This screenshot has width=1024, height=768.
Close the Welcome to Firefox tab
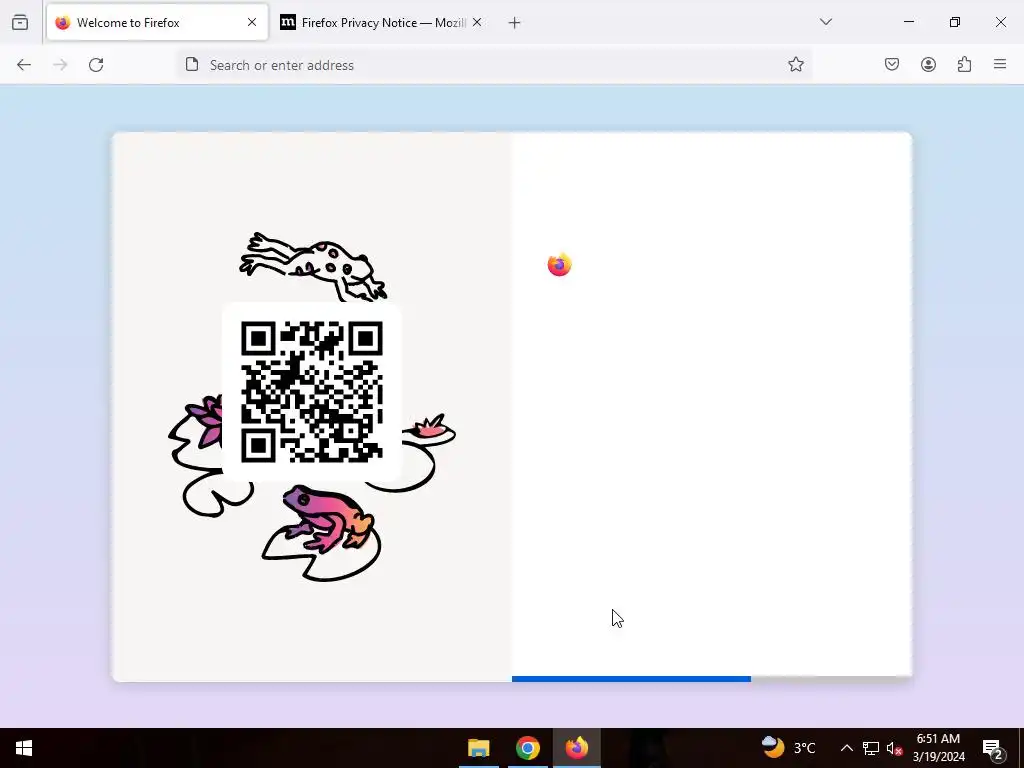(252, 23)
